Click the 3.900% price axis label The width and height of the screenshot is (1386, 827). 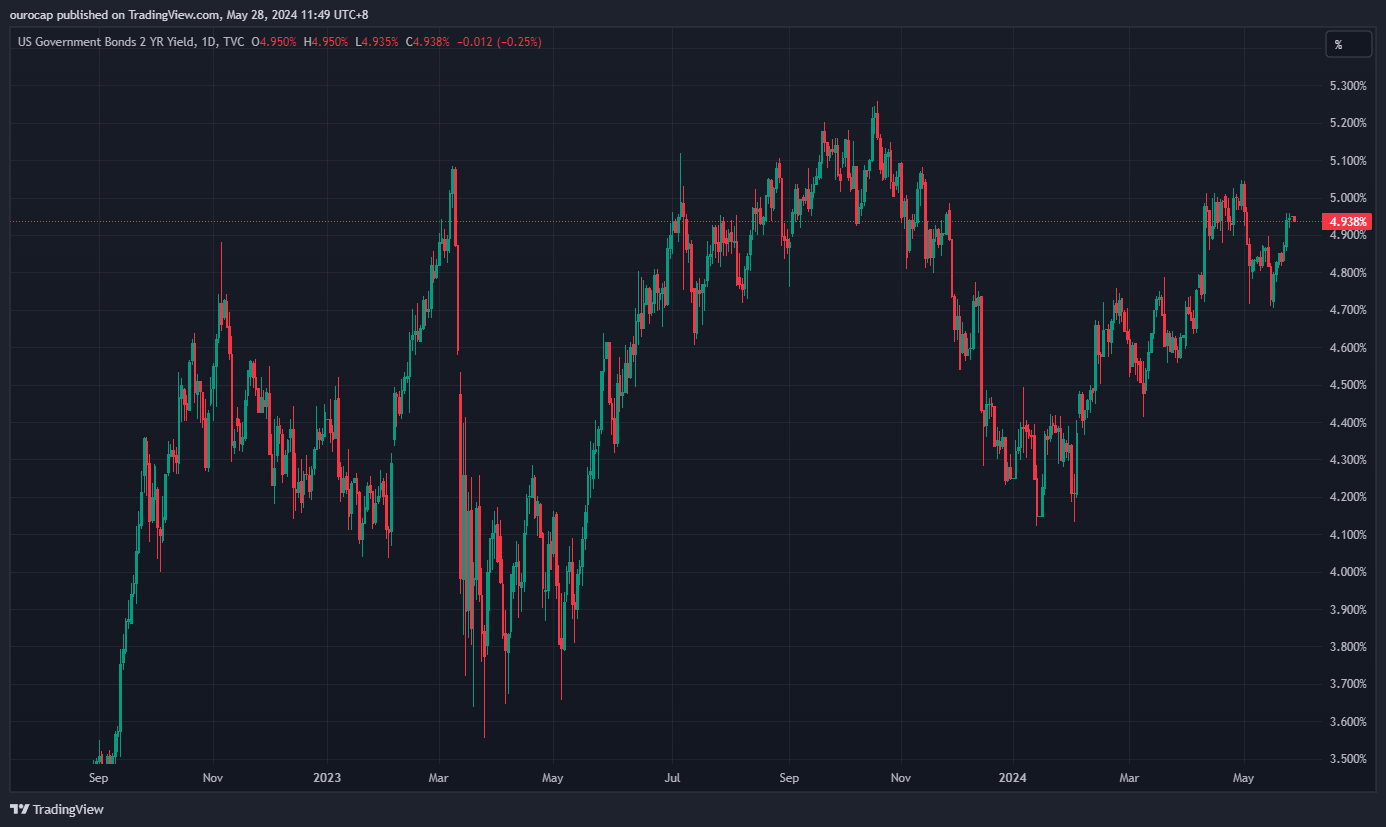tap(1347, 610)
